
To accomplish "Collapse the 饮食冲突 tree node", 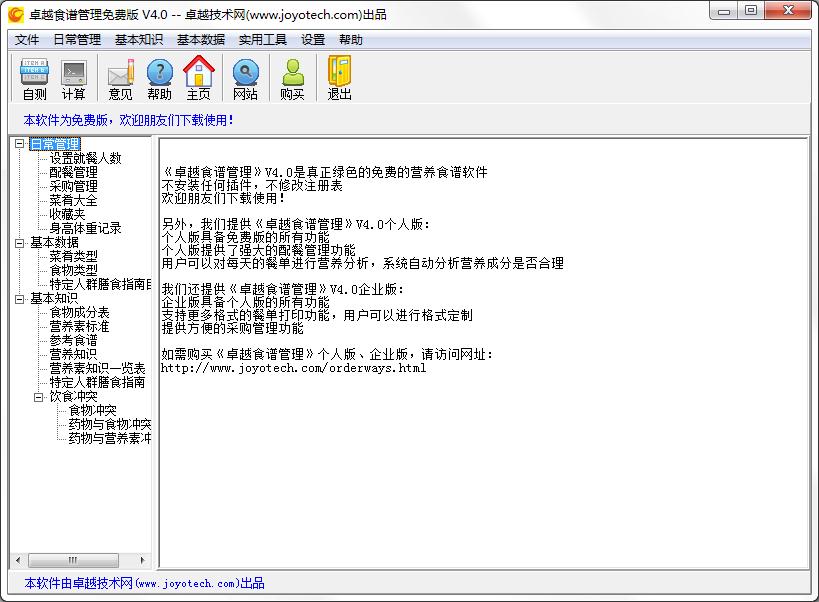I will tap(38, 397).
